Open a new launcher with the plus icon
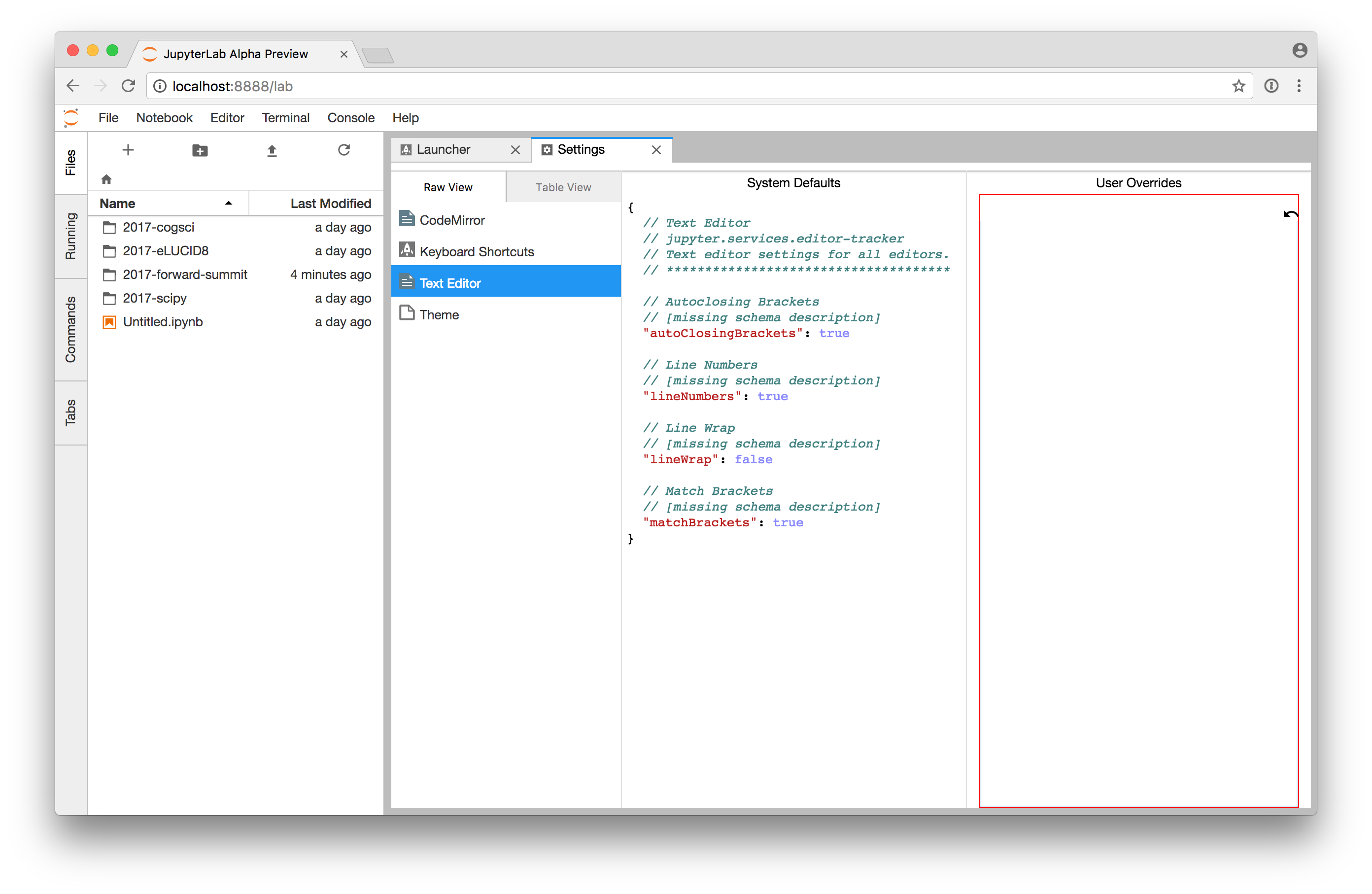Image resolution: width=1372 pixels, height=894 pixels. [x=128, y=150]
